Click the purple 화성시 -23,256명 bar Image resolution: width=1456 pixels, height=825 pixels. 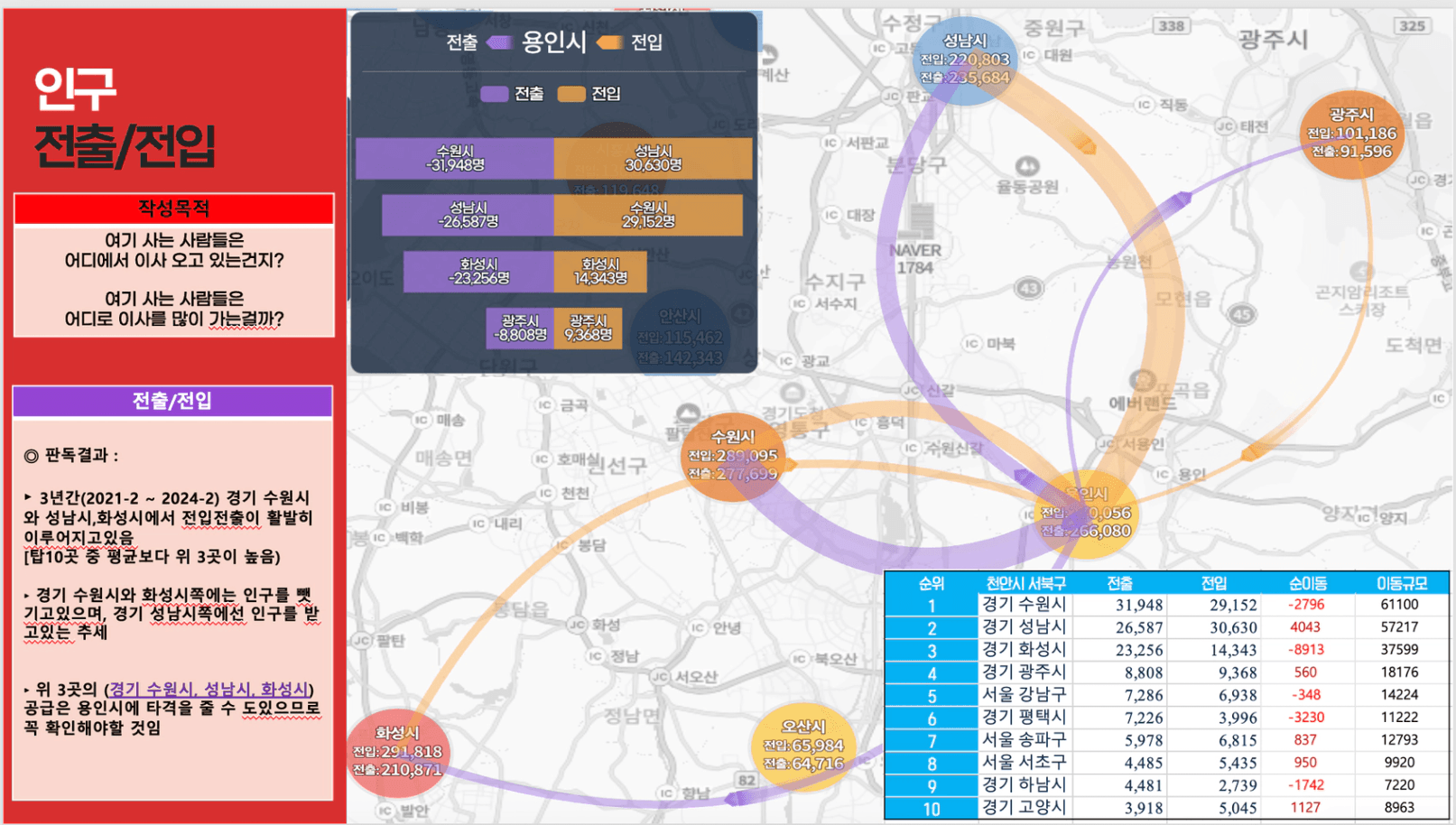478,271
